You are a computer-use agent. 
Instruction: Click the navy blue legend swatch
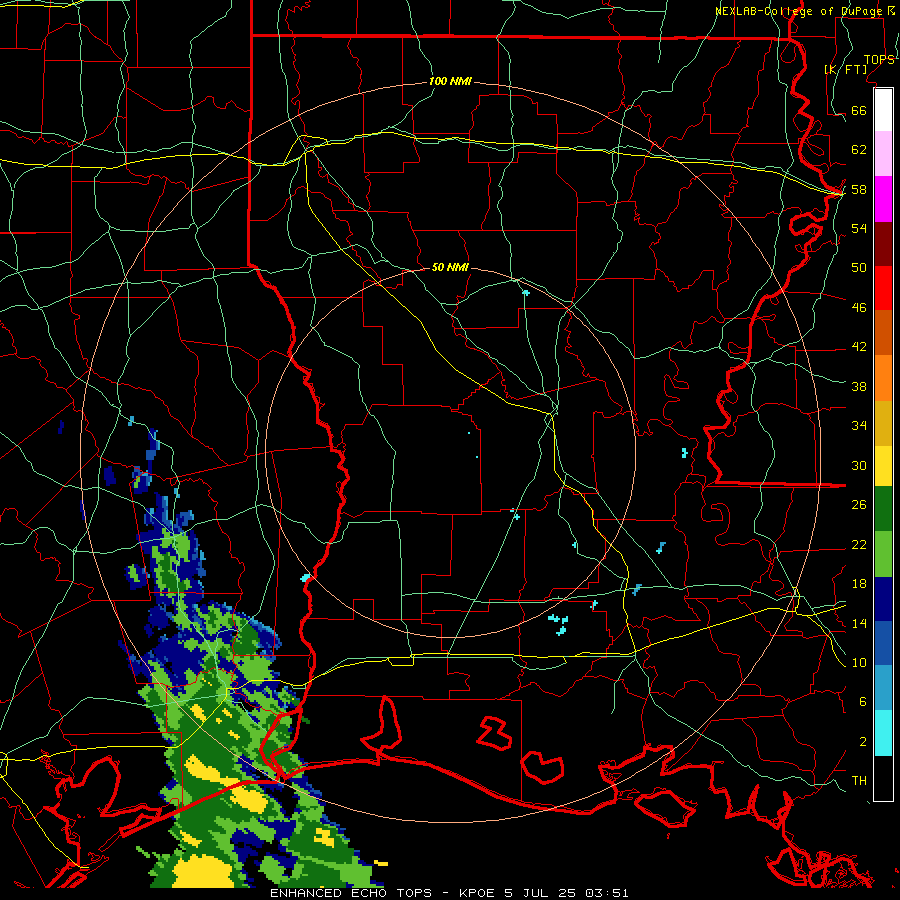(883, 599)
